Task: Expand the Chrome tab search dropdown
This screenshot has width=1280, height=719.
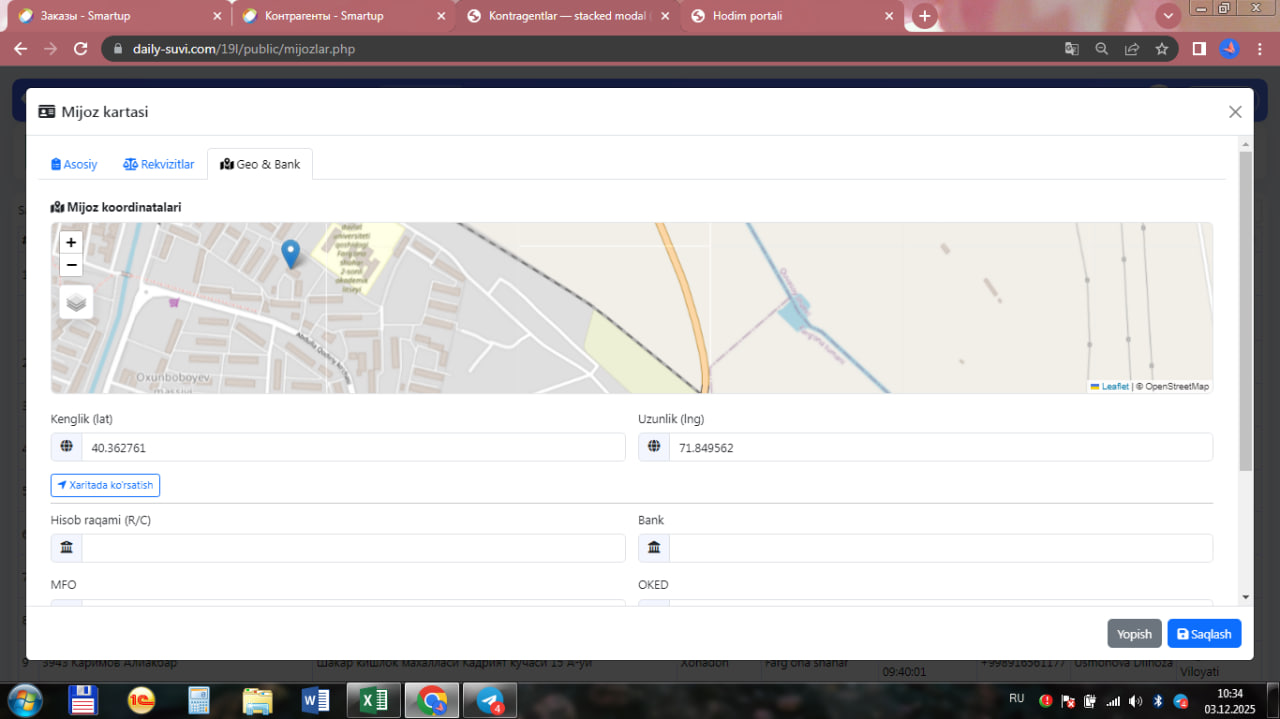Action: [1167, 16]
